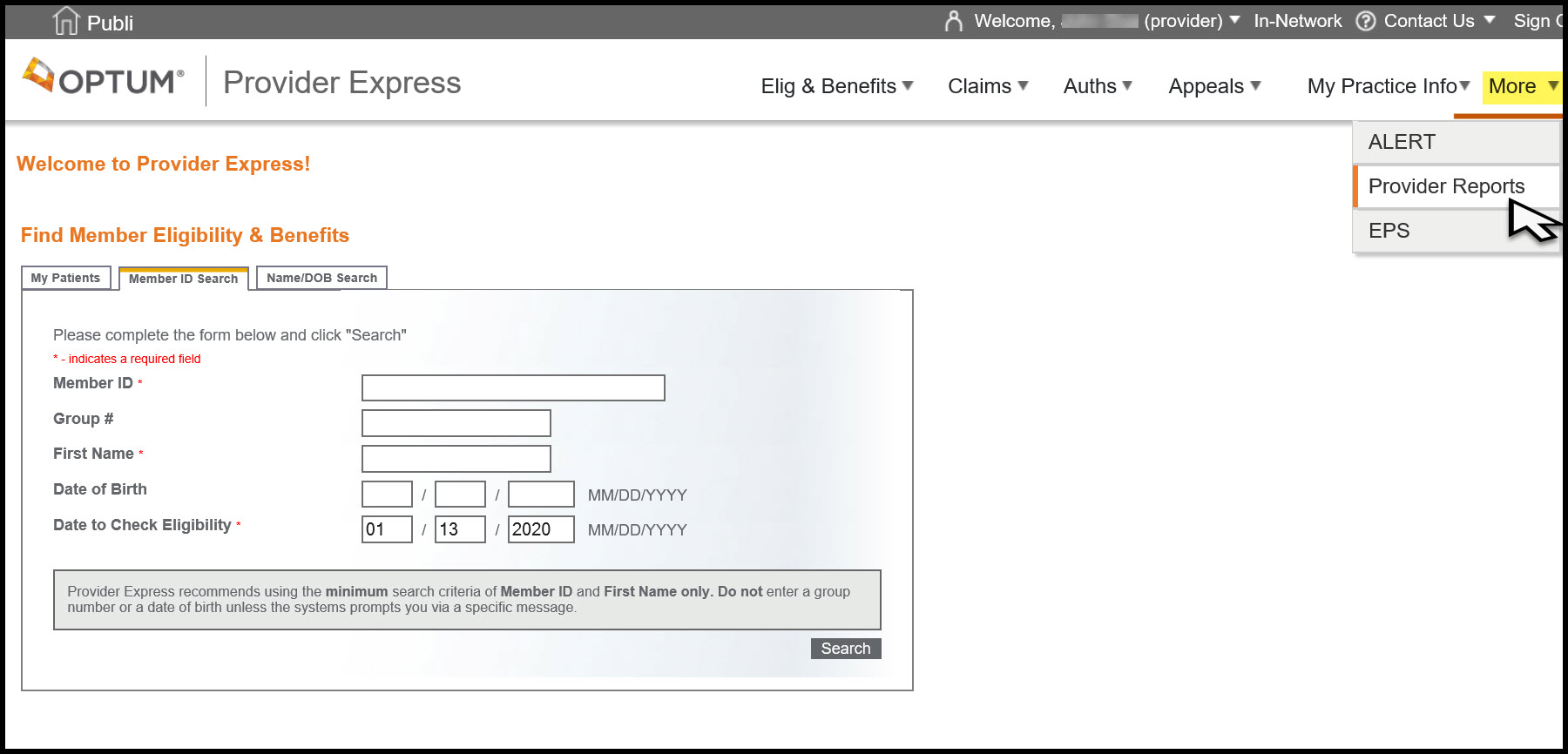This screenshot has width=1568, height=754.
Task: Click into the Member ID input field
Action: pyautogui.click(x=513, y=387)
